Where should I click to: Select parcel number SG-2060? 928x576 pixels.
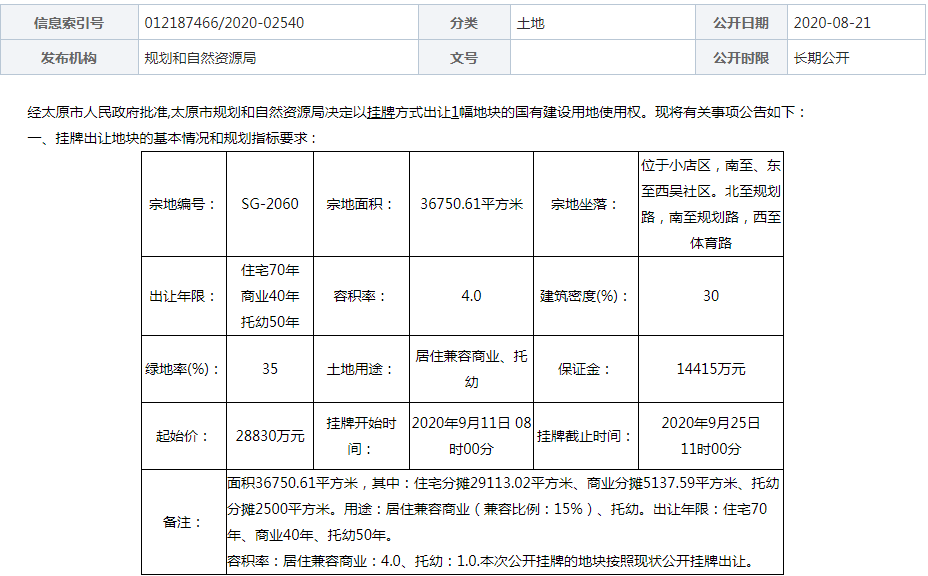270,204
